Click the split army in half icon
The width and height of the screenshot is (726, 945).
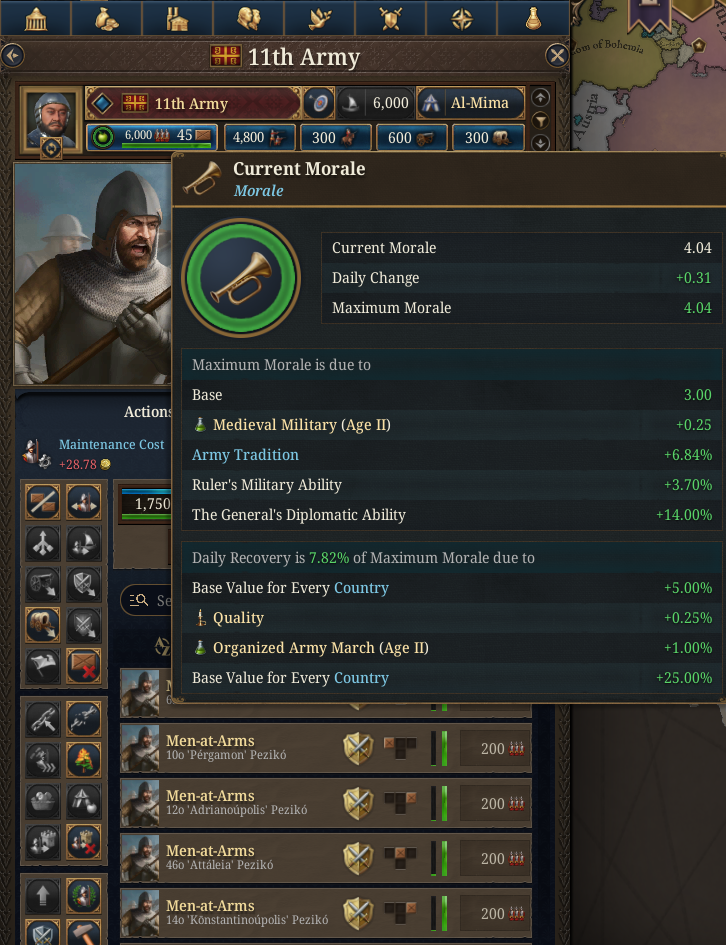(x=42, y=501)
